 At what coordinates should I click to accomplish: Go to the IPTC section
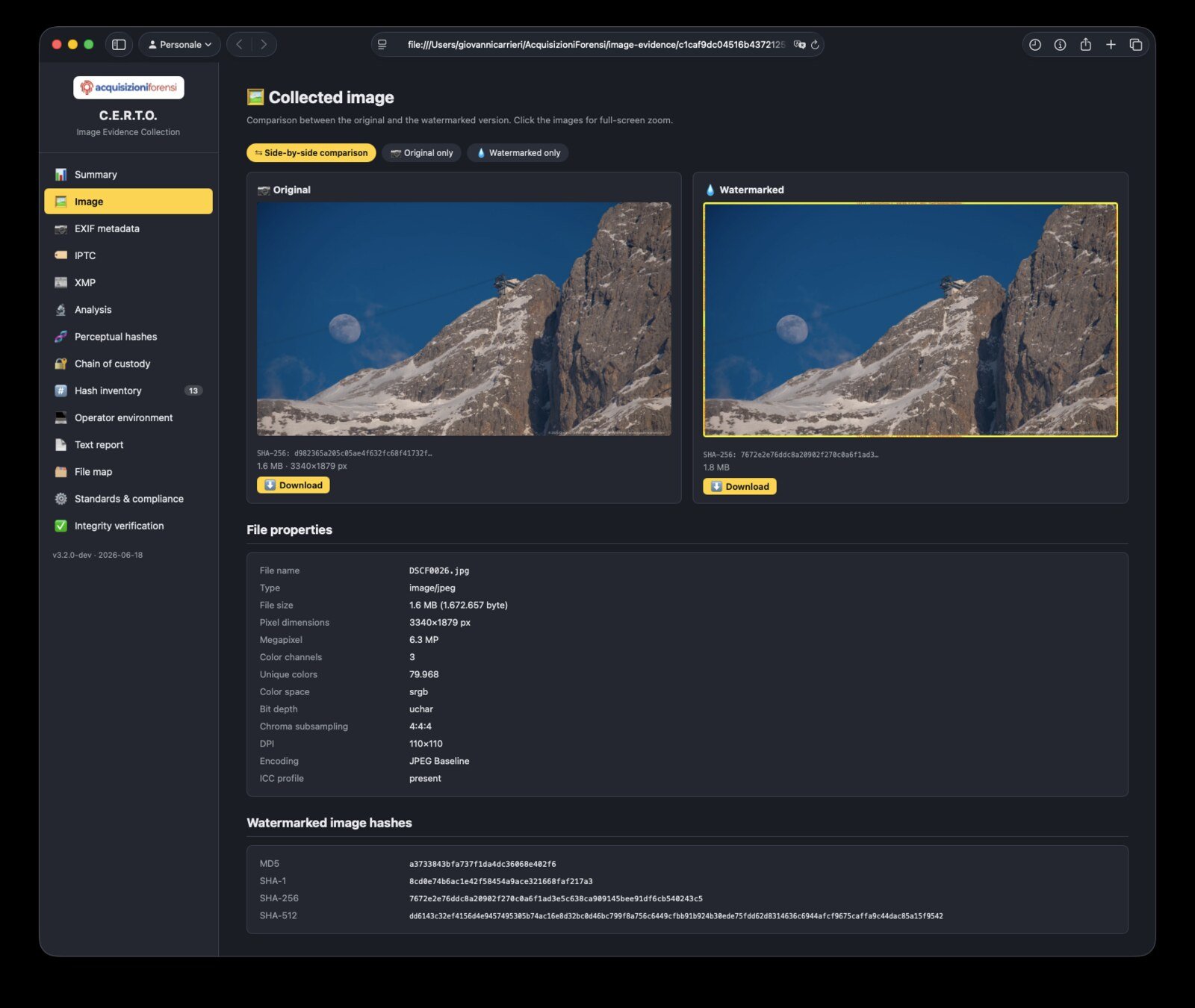tap(128, 255)
